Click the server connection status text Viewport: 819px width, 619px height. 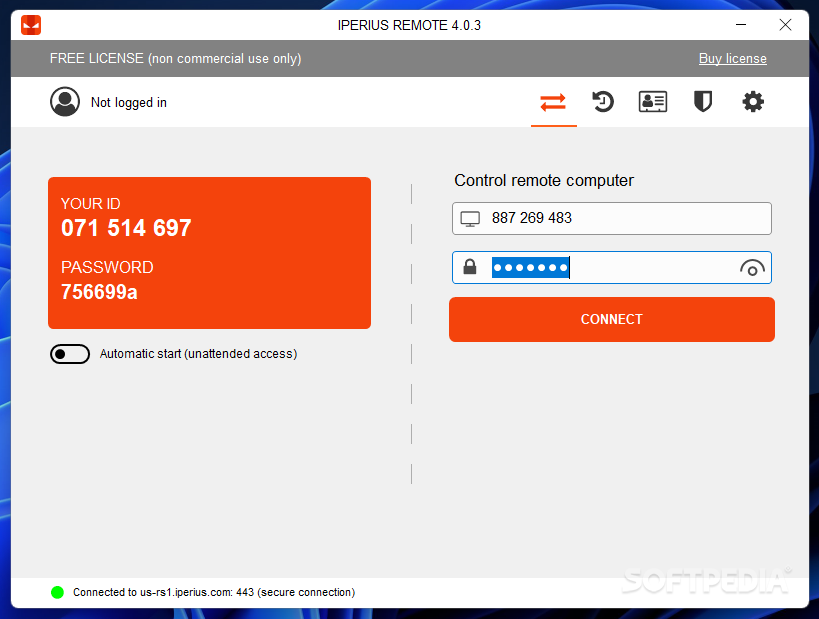point(214,592)
